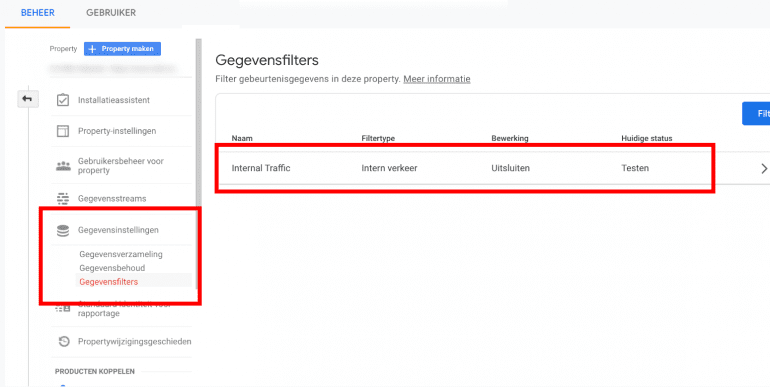Click the Property maken button

pyautogui.click(x=122, y=49)
